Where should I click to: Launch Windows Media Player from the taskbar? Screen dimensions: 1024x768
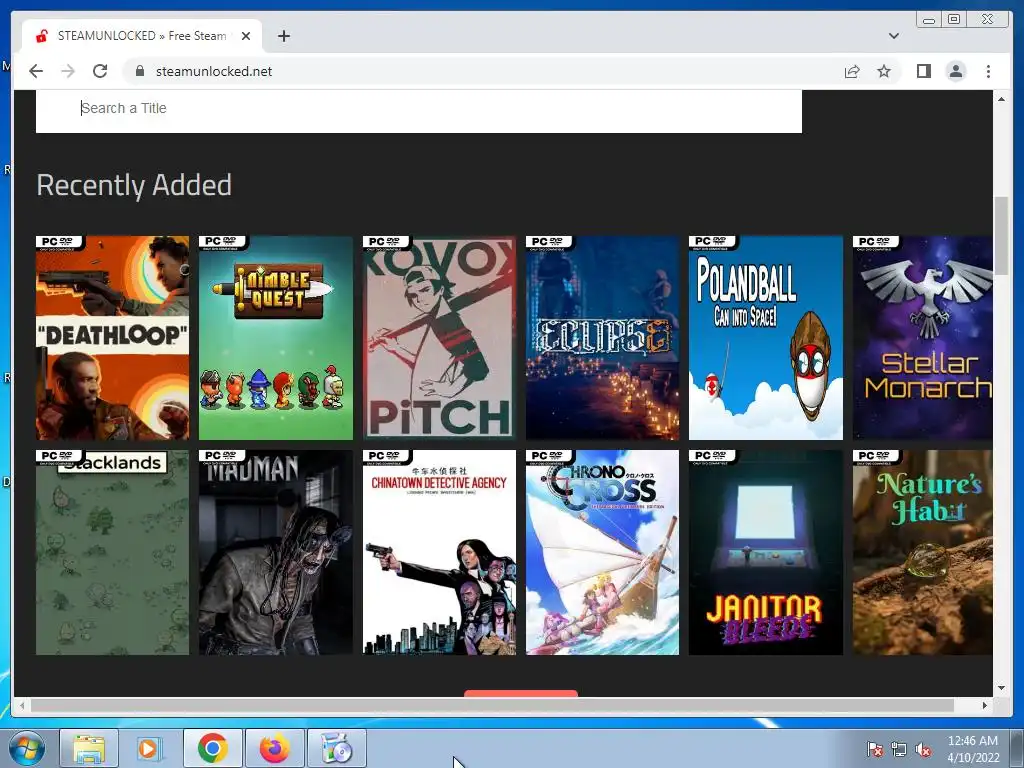click(150, 748)
